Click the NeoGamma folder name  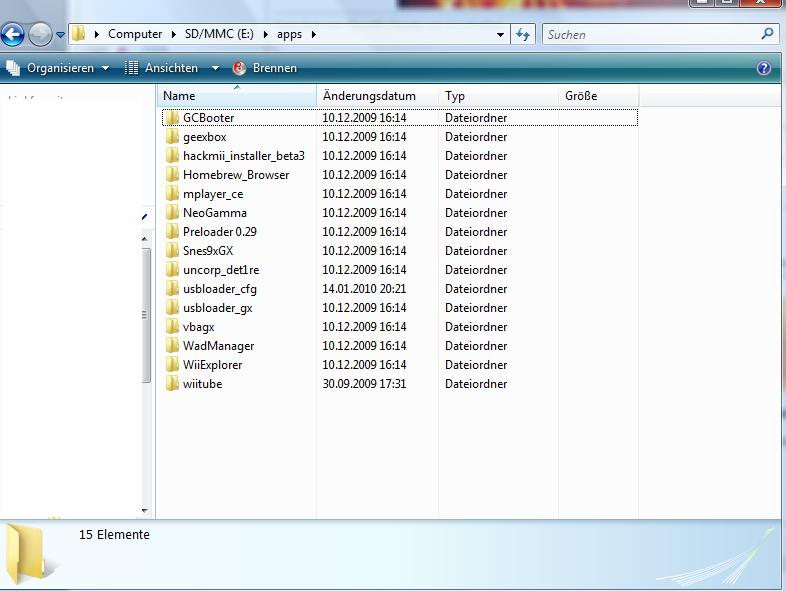coord(215,213)
